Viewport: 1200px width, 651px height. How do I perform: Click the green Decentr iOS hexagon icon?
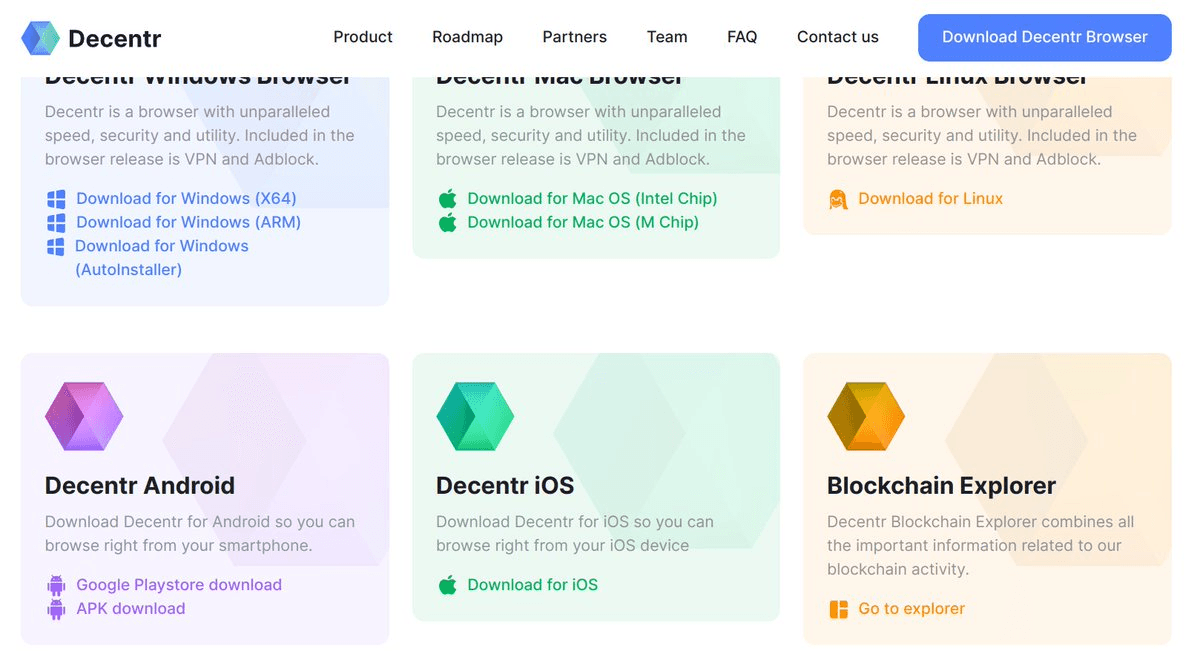coord(475,416)
